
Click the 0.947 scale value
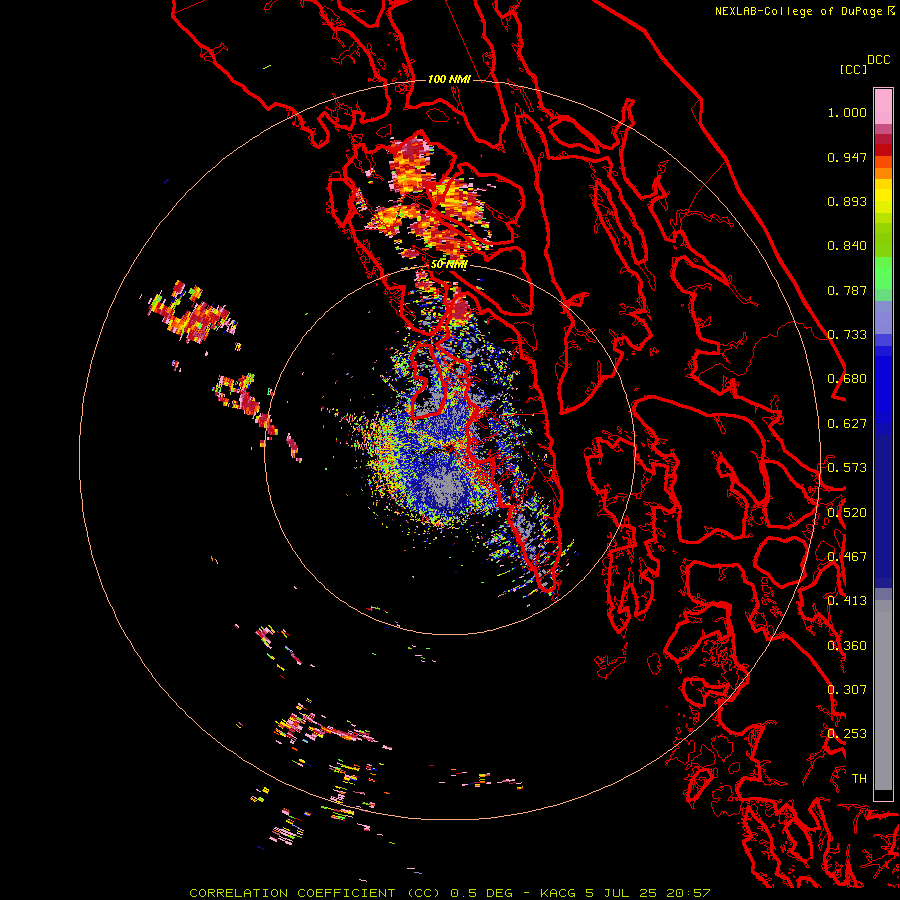pyautogui.click(x=847, y=157)
